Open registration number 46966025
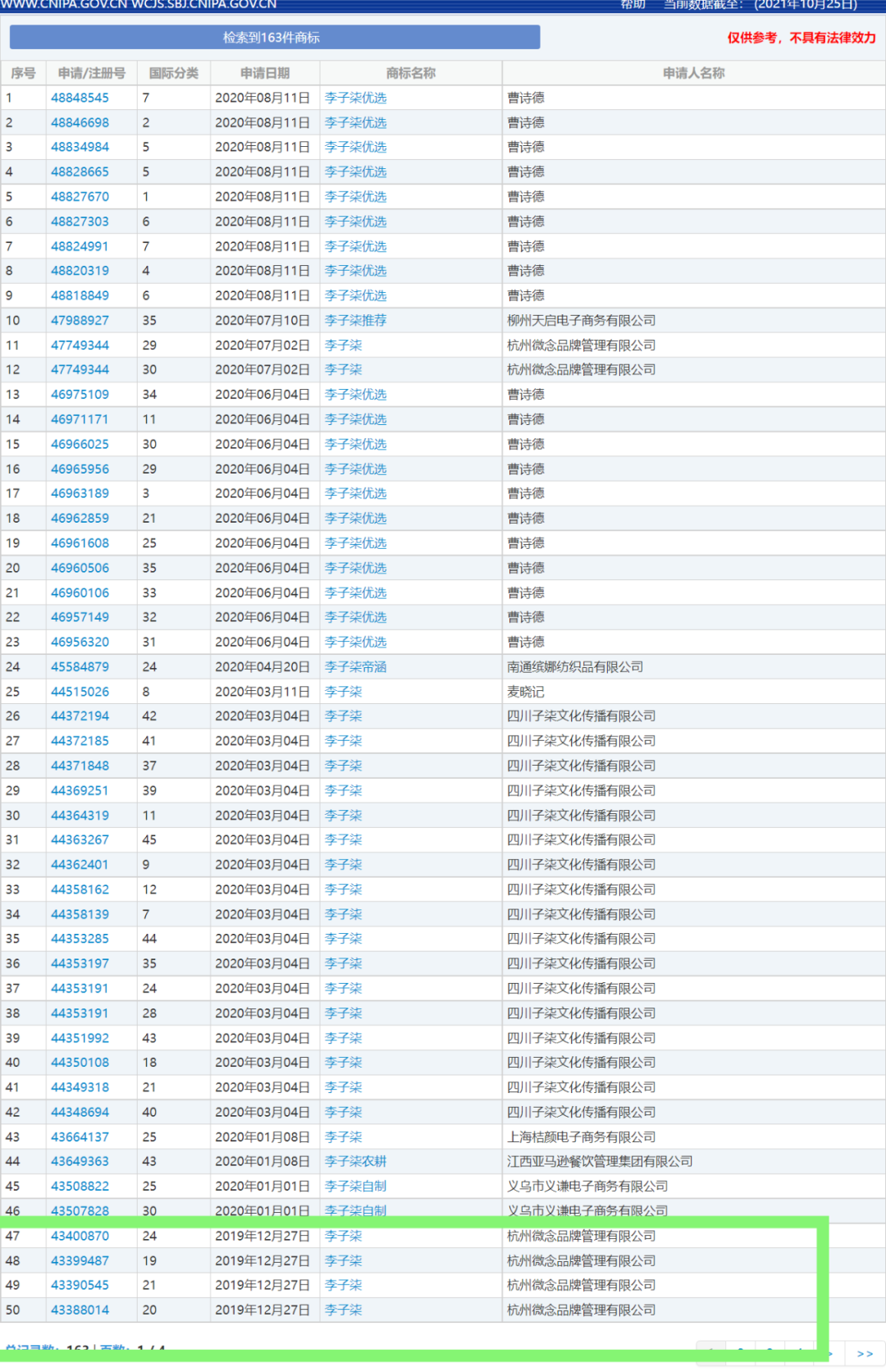The height and width of the screenshot is (1372, 886). coord(80,444)
